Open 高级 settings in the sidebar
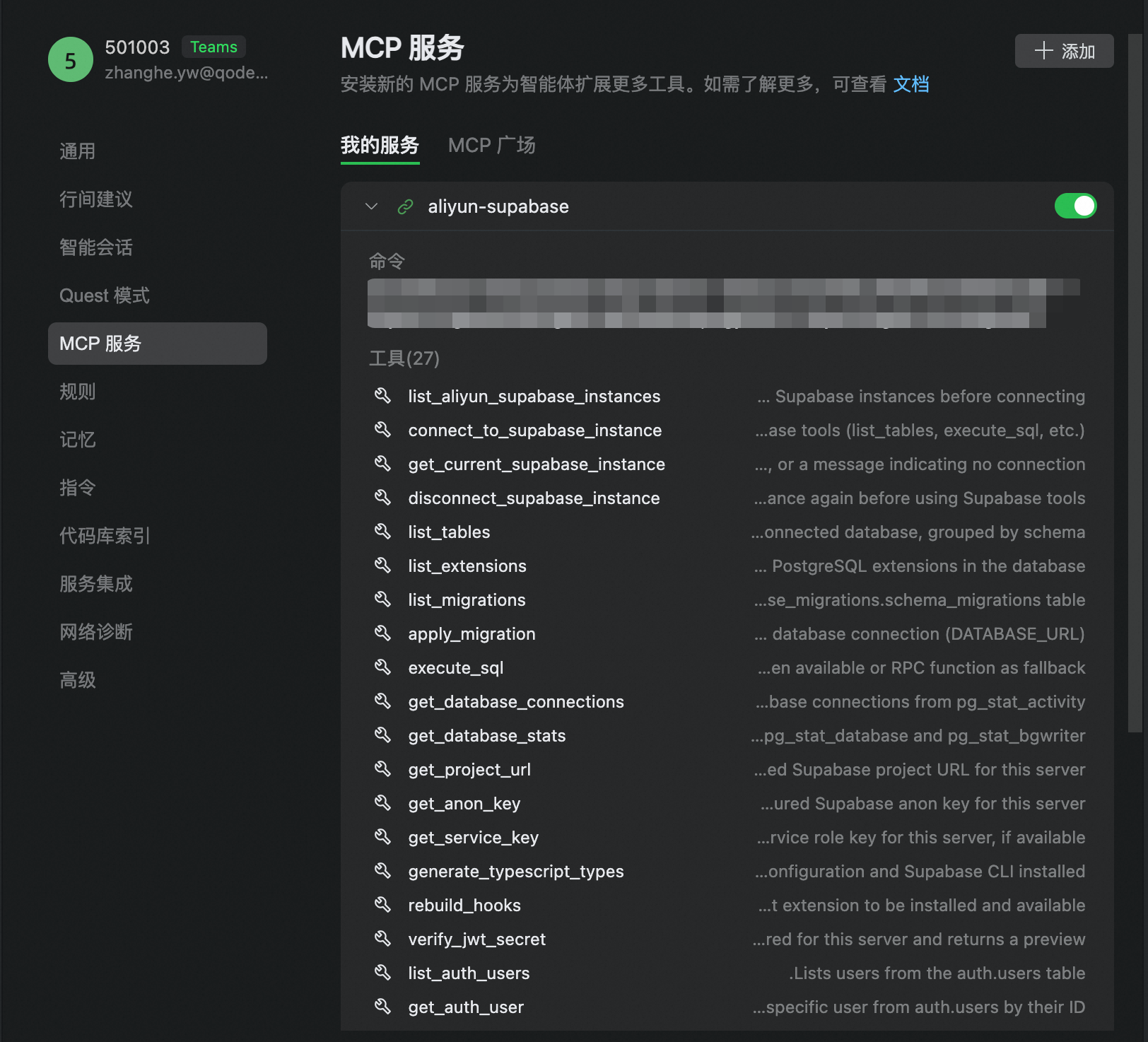 (158, 680)
